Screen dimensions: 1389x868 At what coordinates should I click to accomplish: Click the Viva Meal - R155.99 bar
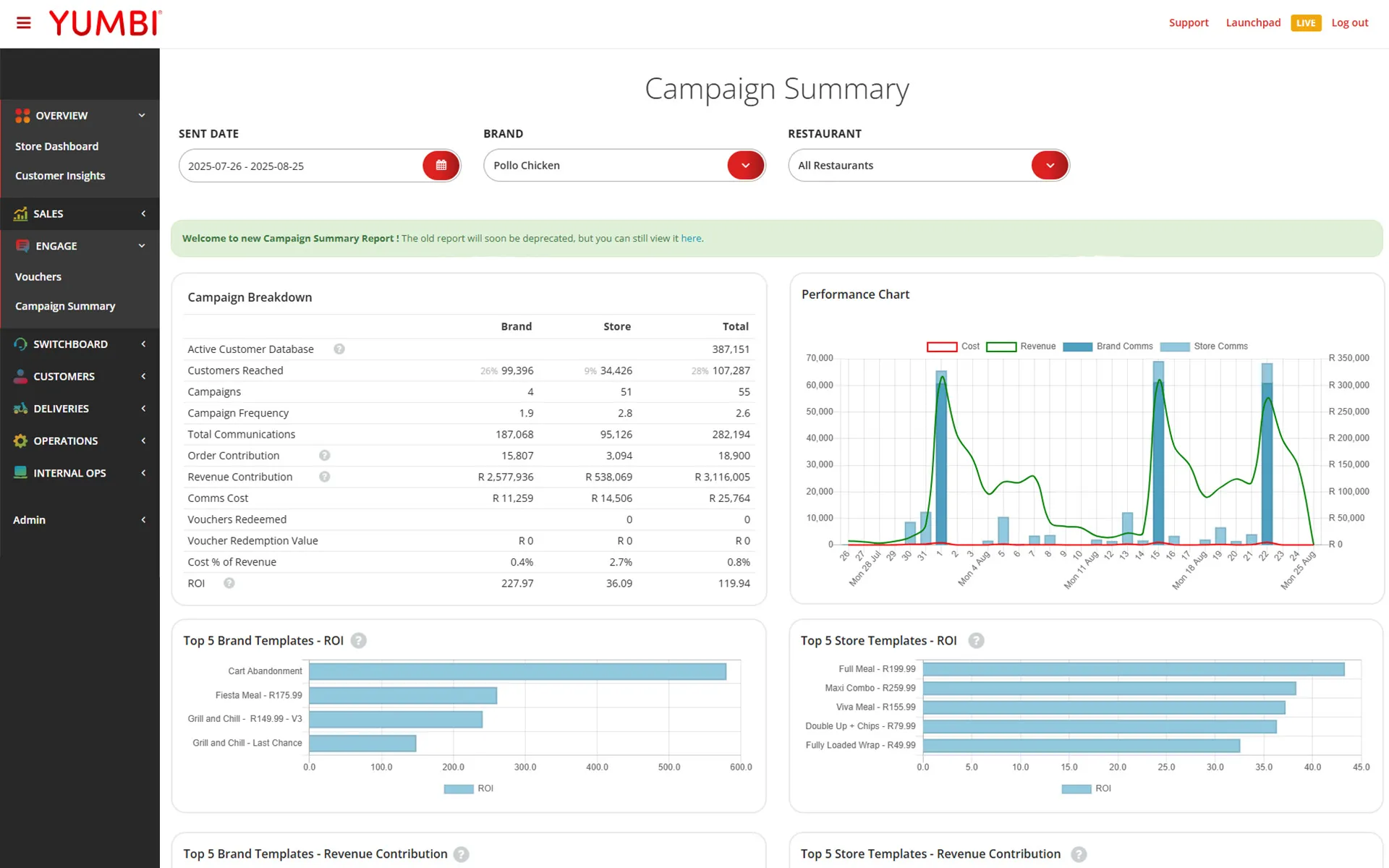(1104, 707)
